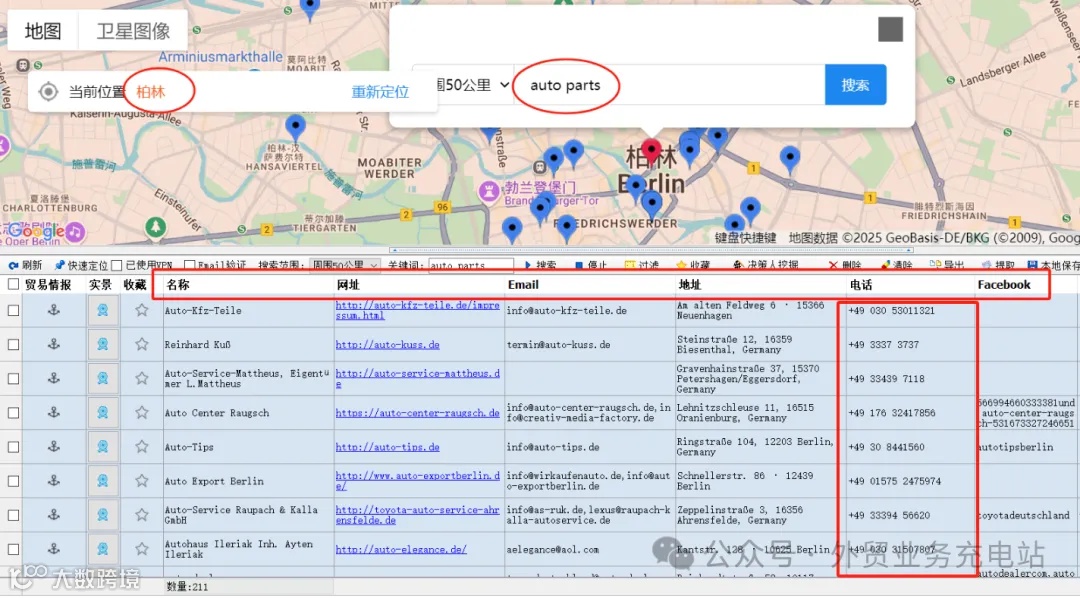
Task: Click the 删除 delete toolbar icon
Action: (x=833, y=265)
